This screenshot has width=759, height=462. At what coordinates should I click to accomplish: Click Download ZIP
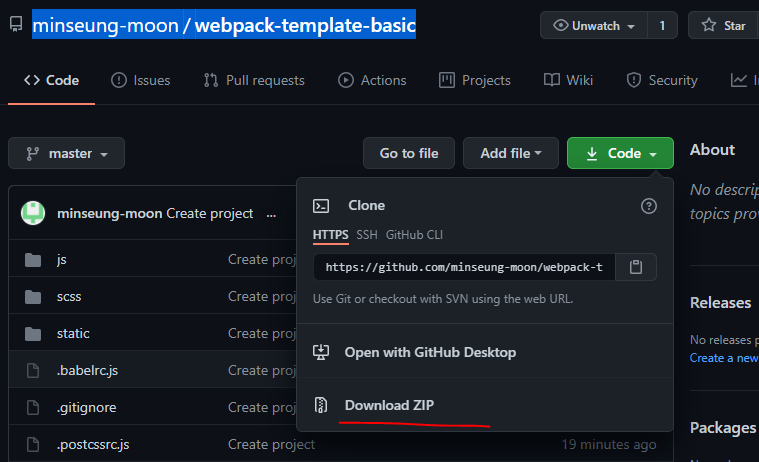coord(389,405)
